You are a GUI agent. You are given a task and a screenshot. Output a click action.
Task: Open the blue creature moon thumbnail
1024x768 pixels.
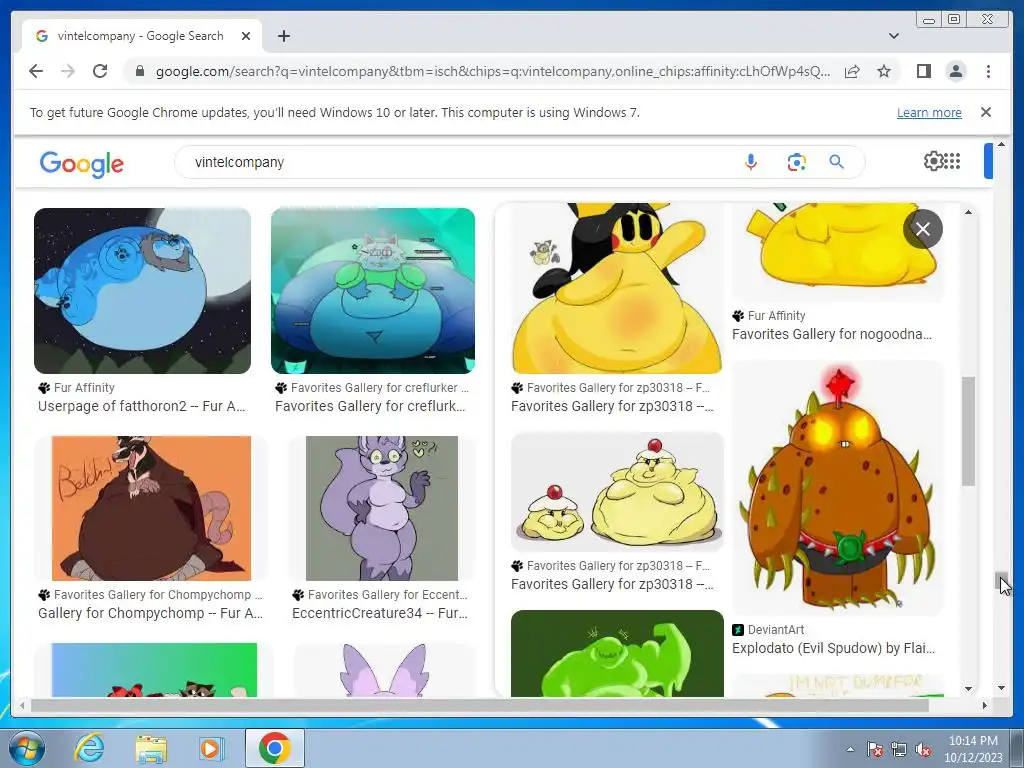pos(142,291)
